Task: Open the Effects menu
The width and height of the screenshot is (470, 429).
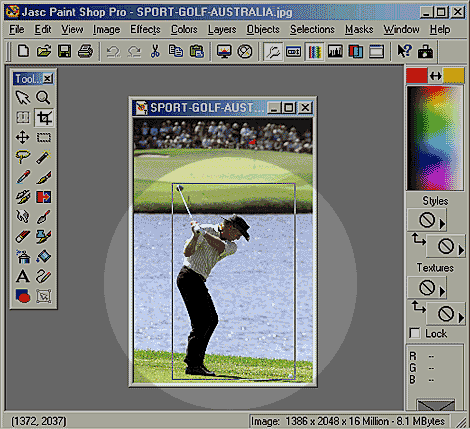Action: click(x=145, y=29)
